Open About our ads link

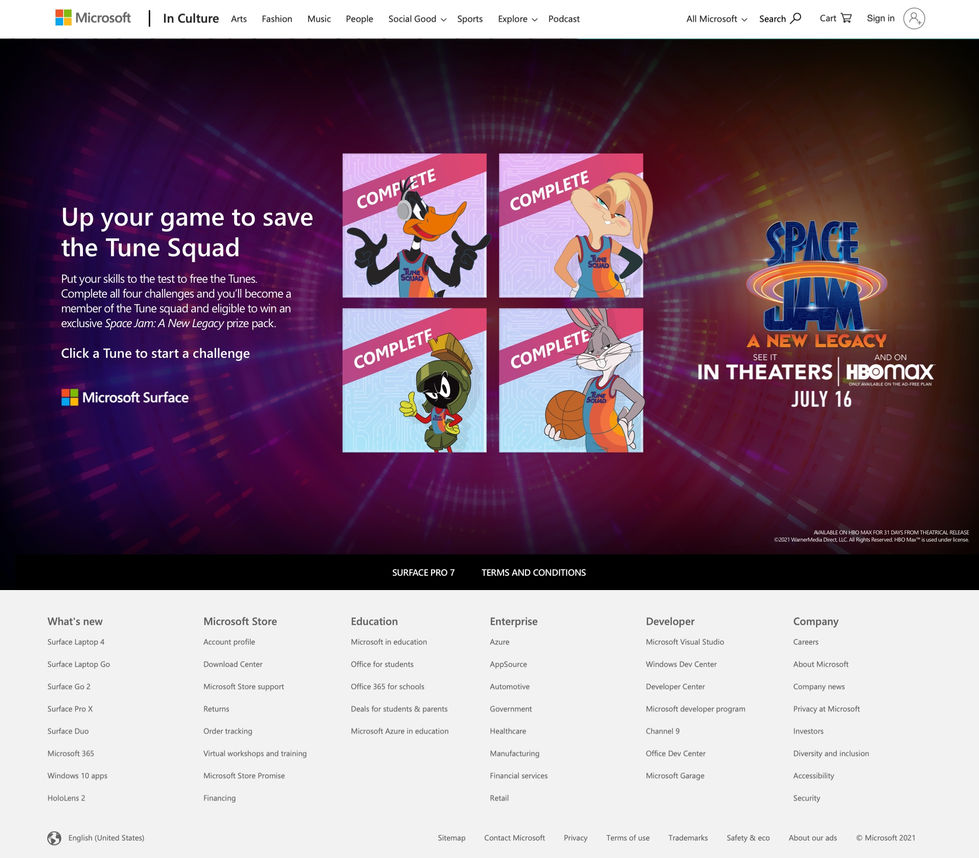click(x=813, y=838)
